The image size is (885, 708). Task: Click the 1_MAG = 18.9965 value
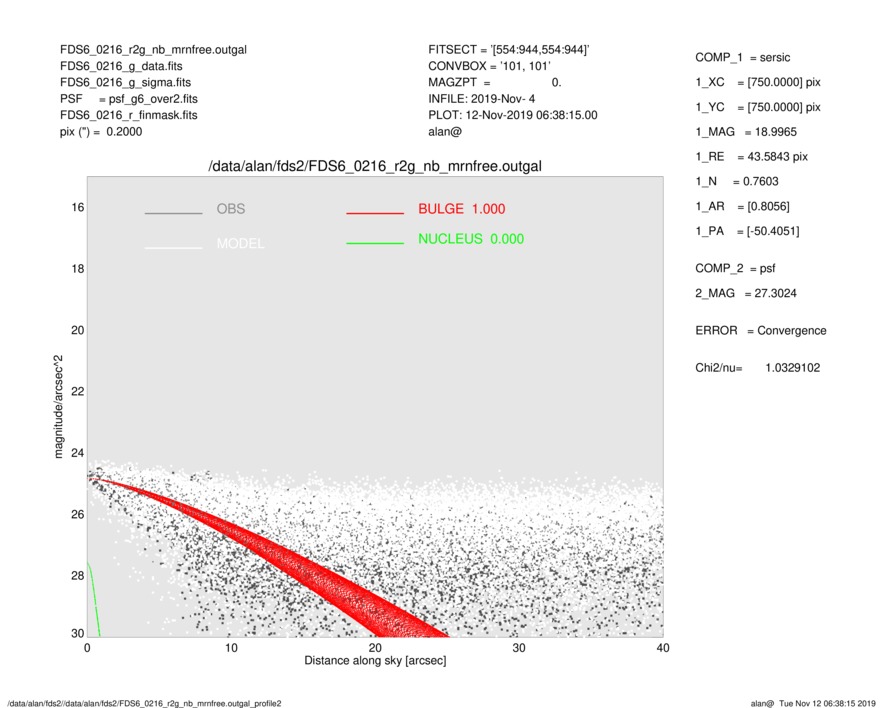click(746, 132)
